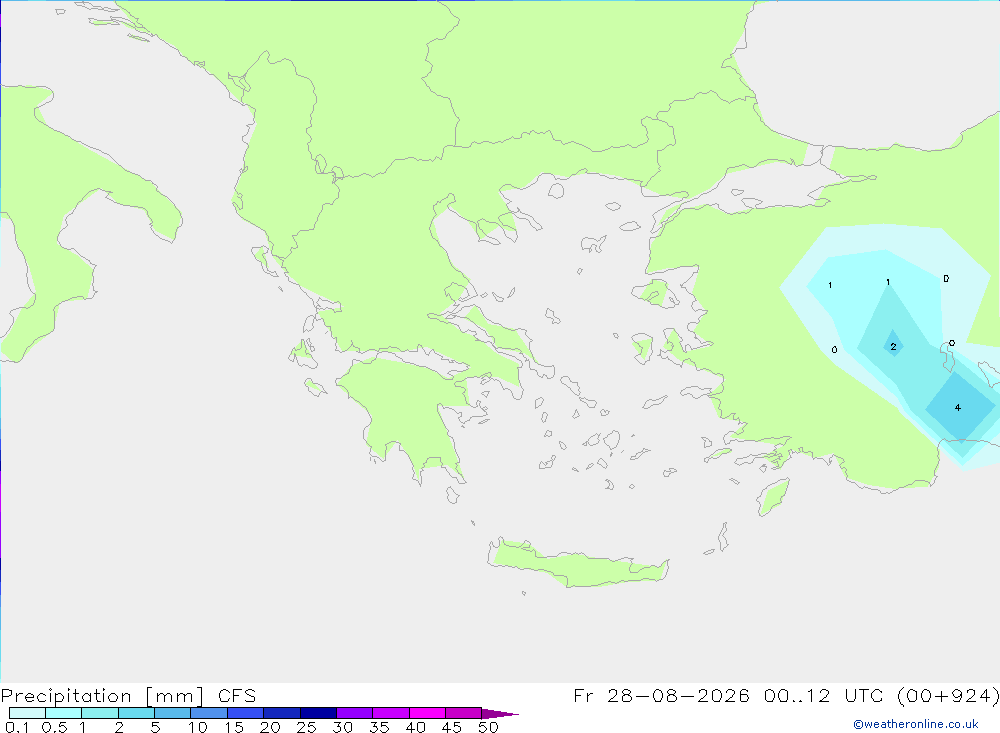Click the 0.1–0.5 mm legend color swatch
The height and width of the screenshot is (733, 1000).
click(27, 713)
